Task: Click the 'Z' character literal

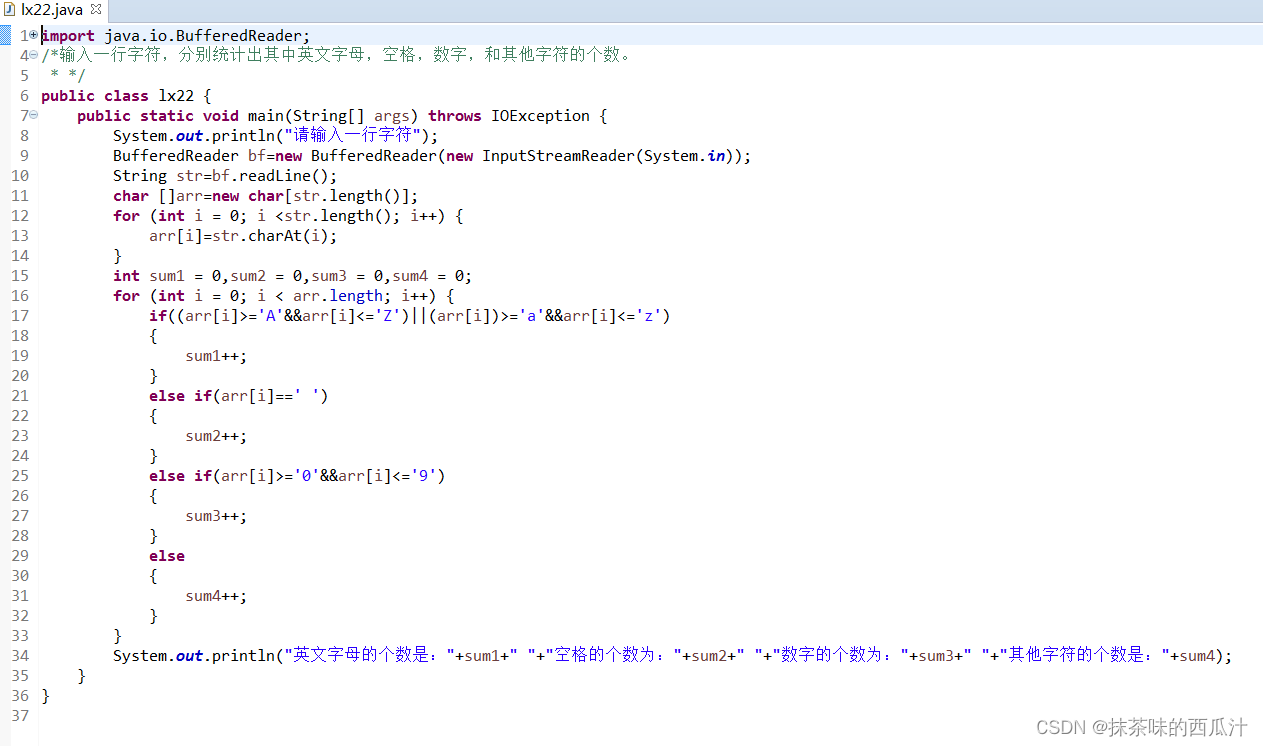Action: (388, 316)
